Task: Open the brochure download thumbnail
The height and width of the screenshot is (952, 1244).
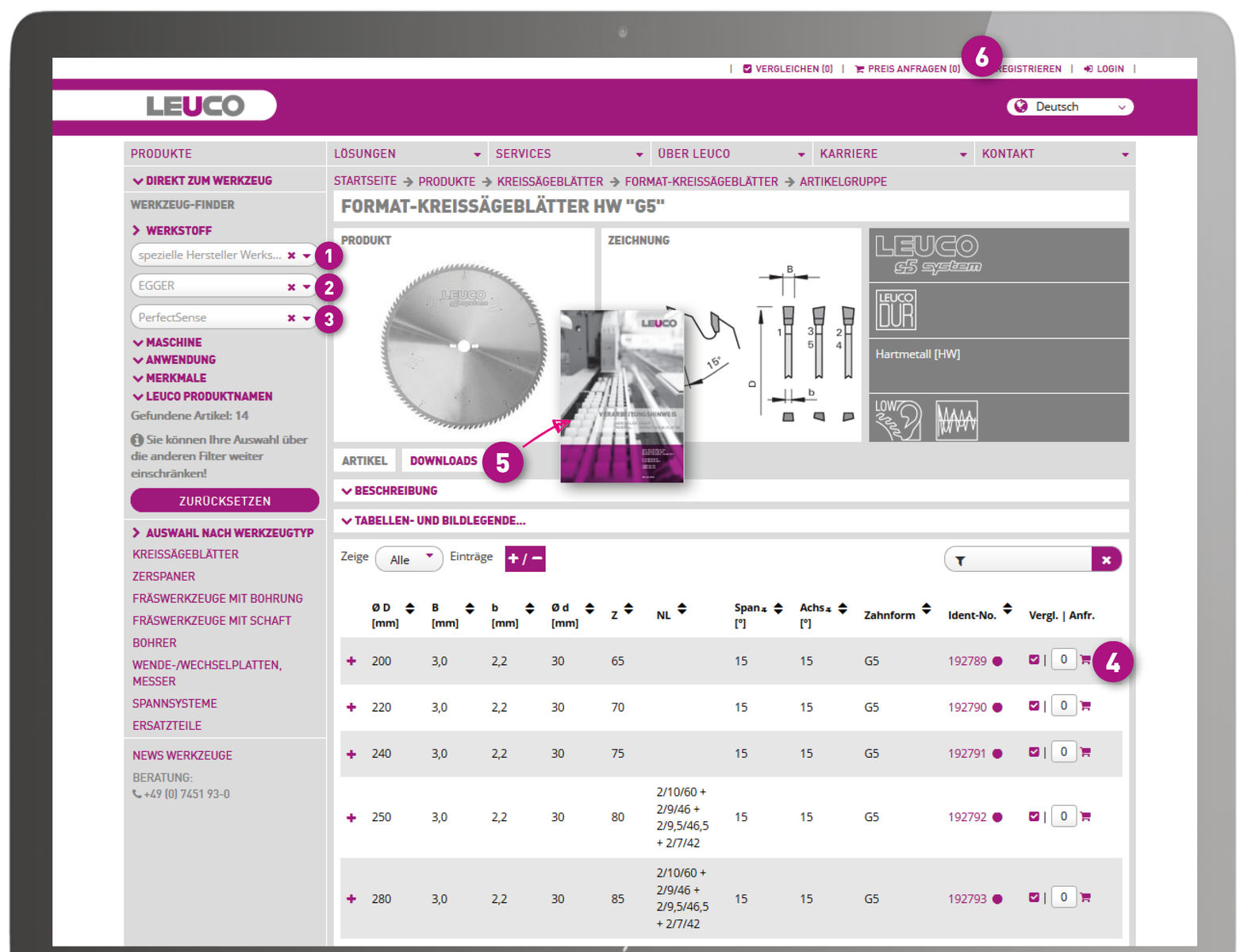Action: (622, 396)
